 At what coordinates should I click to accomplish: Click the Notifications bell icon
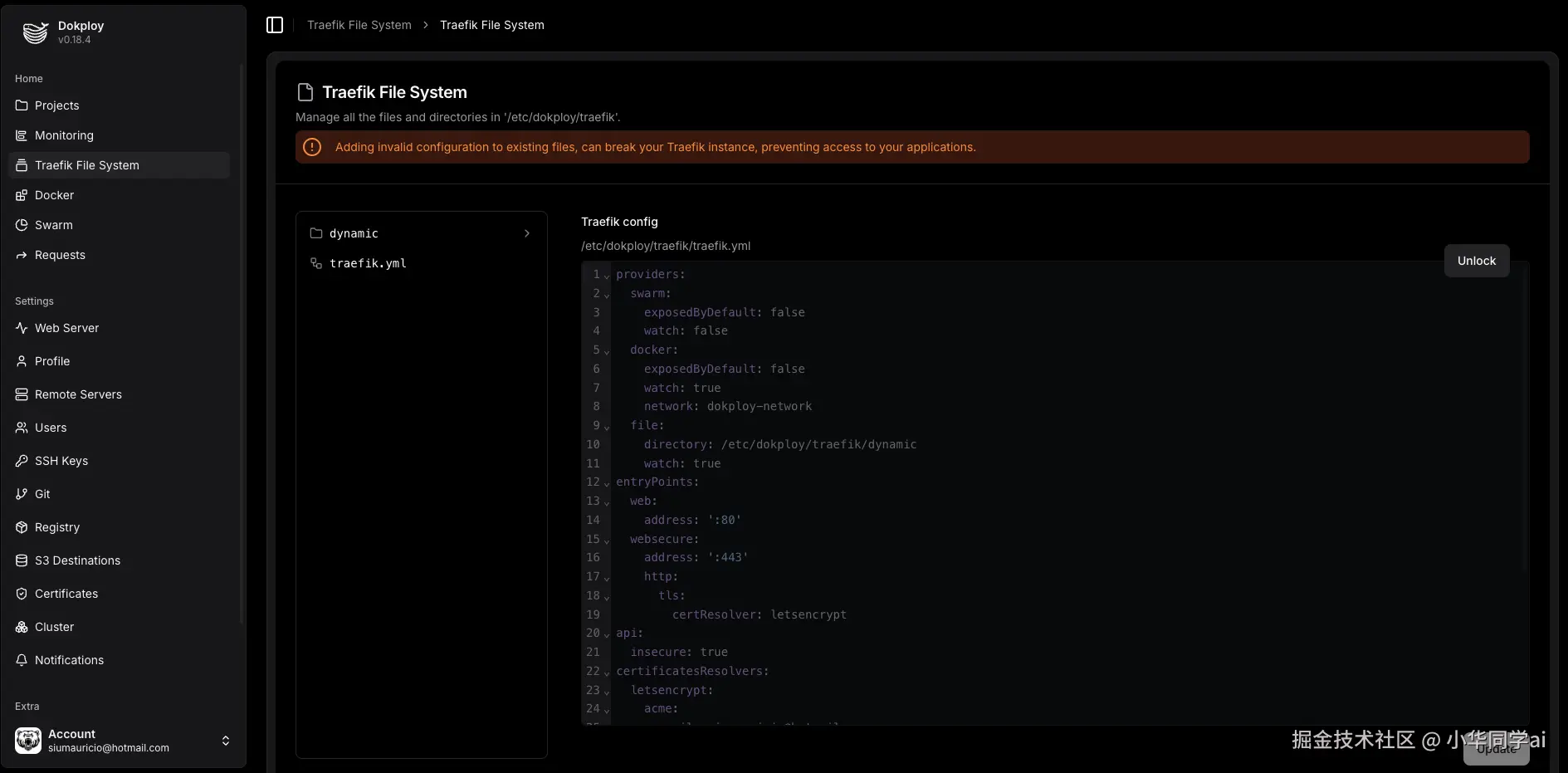point(22,660)
